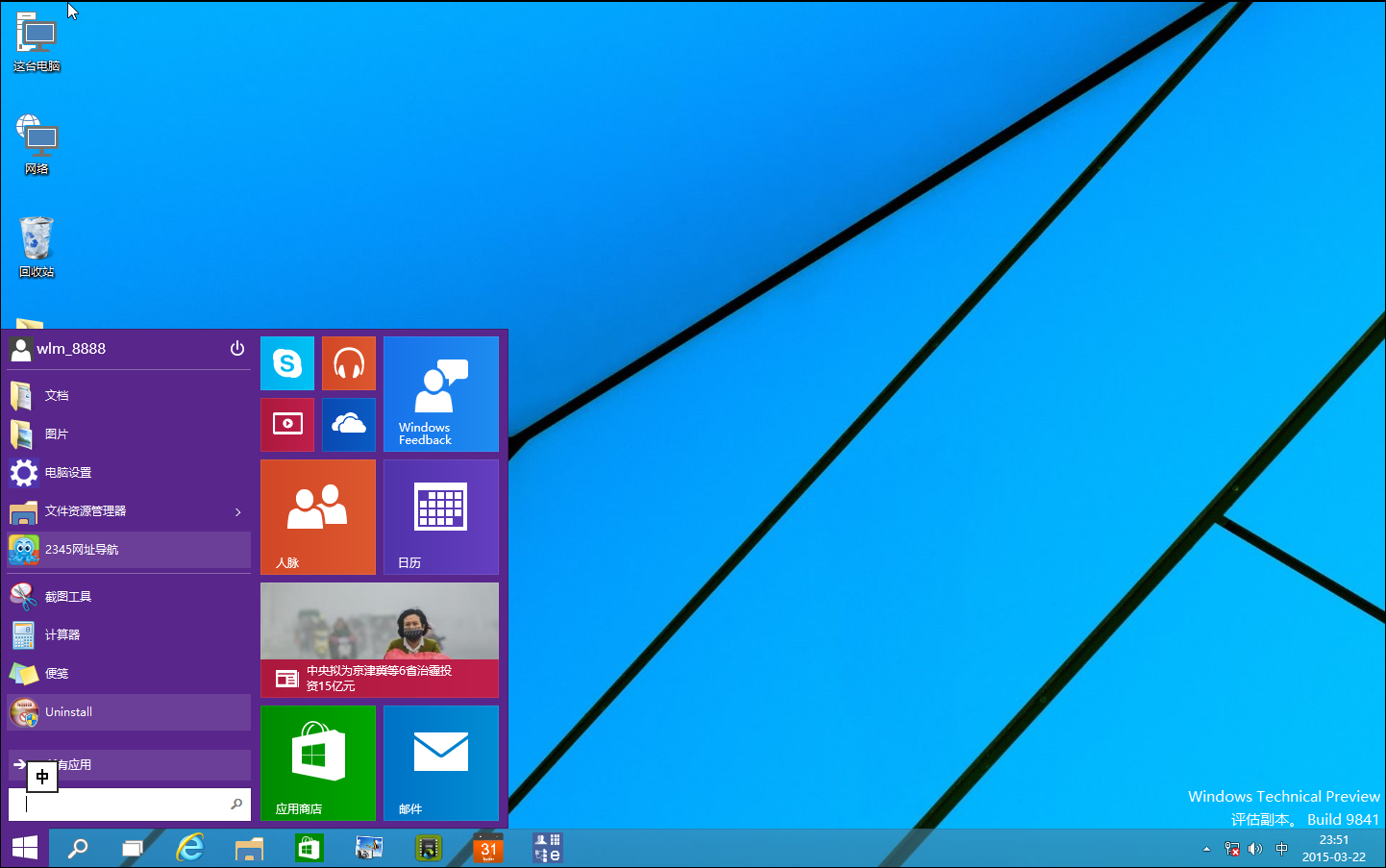Click the network status tray icon
1386x868 pixels.
click(x=1232, y=849)
